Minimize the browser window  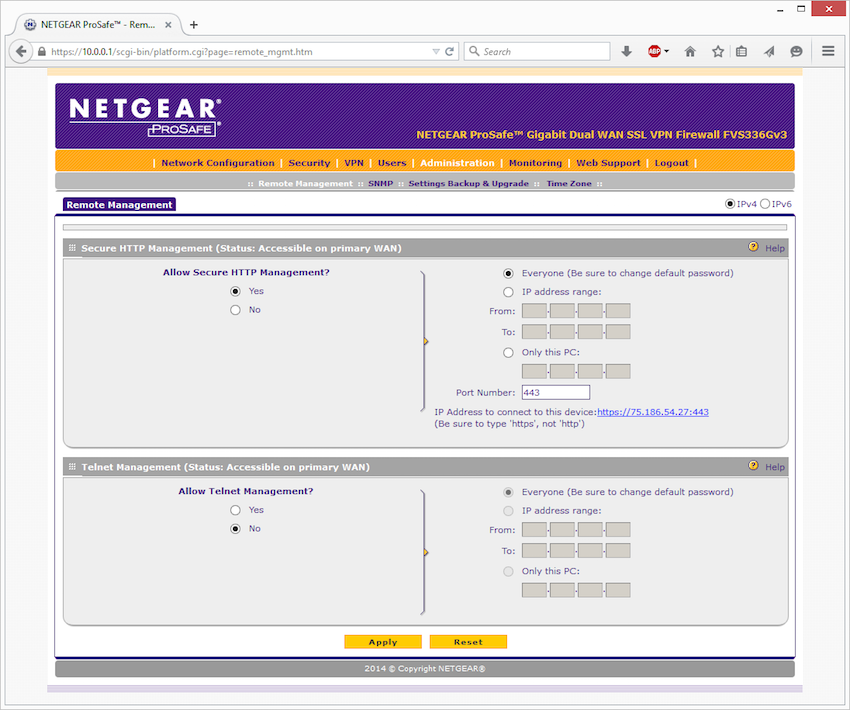(x=780, y=9)
